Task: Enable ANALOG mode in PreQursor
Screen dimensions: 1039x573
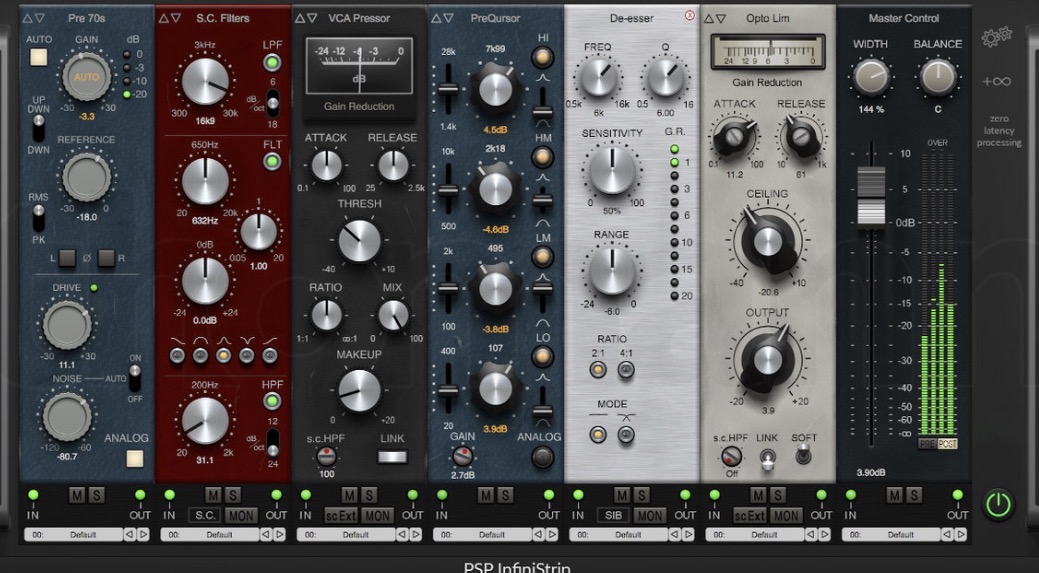Action: (x=543, y=458)
